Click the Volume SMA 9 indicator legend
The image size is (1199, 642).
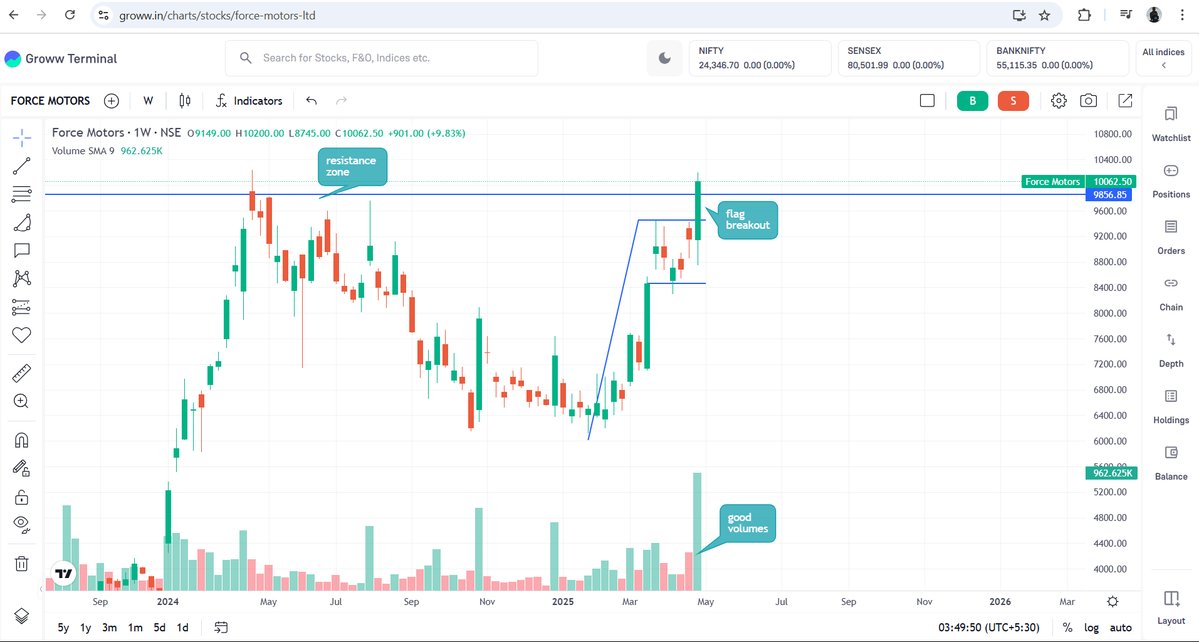[107, 151]
